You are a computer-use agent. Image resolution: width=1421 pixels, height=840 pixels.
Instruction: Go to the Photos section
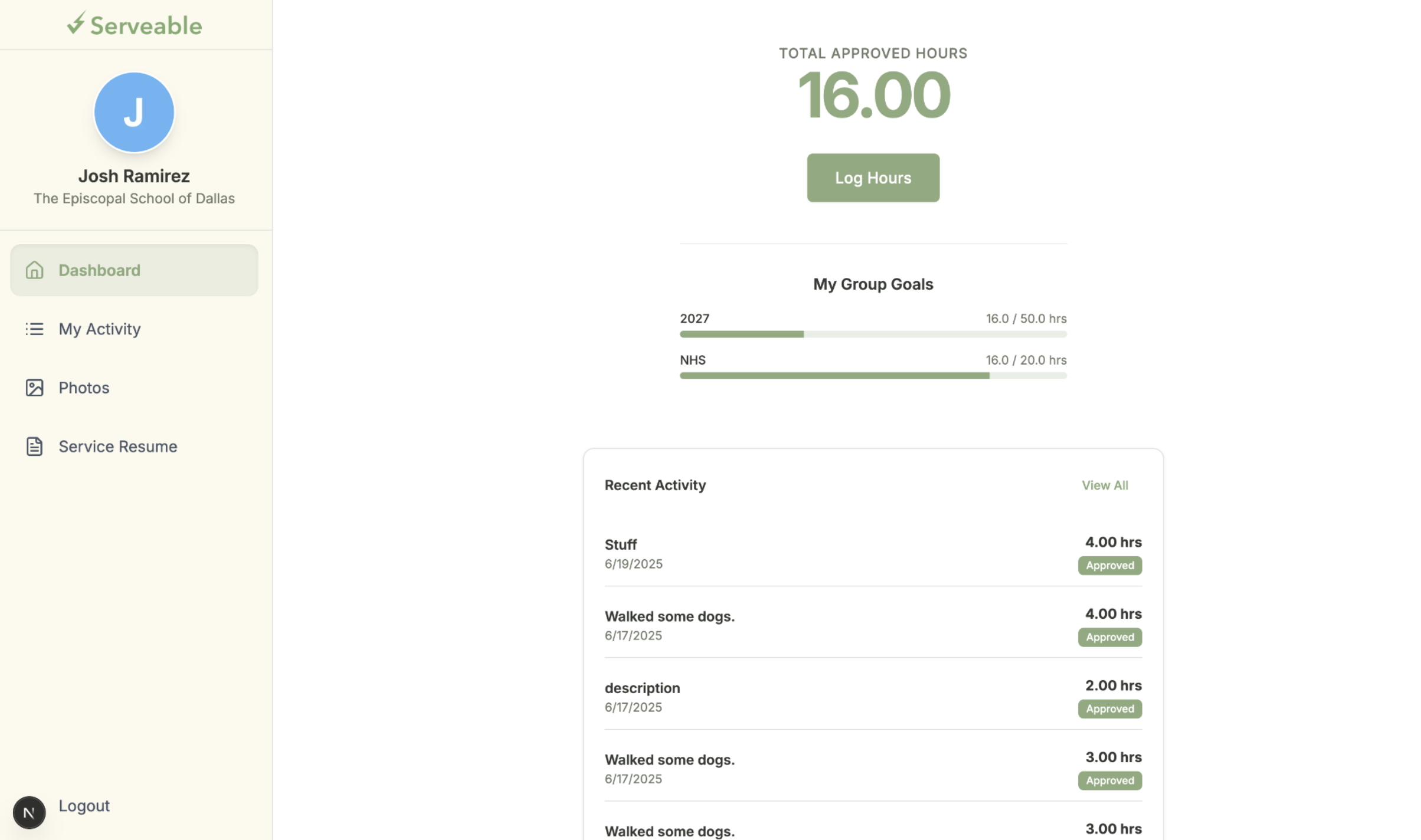coord(134,388)
